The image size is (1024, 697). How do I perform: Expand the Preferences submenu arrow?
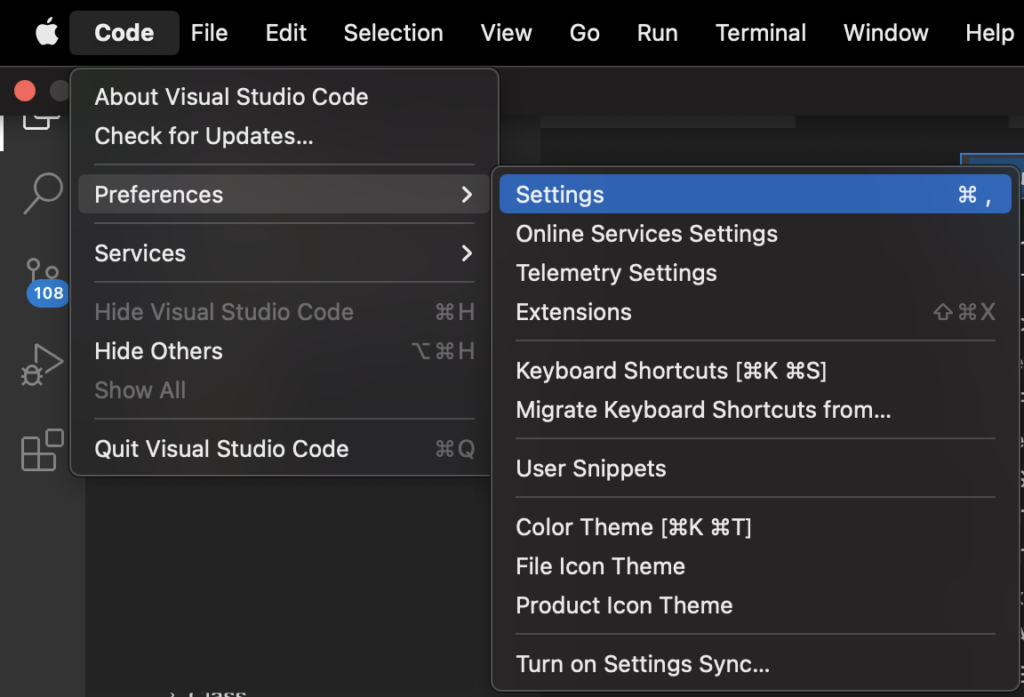click(466, 194)
